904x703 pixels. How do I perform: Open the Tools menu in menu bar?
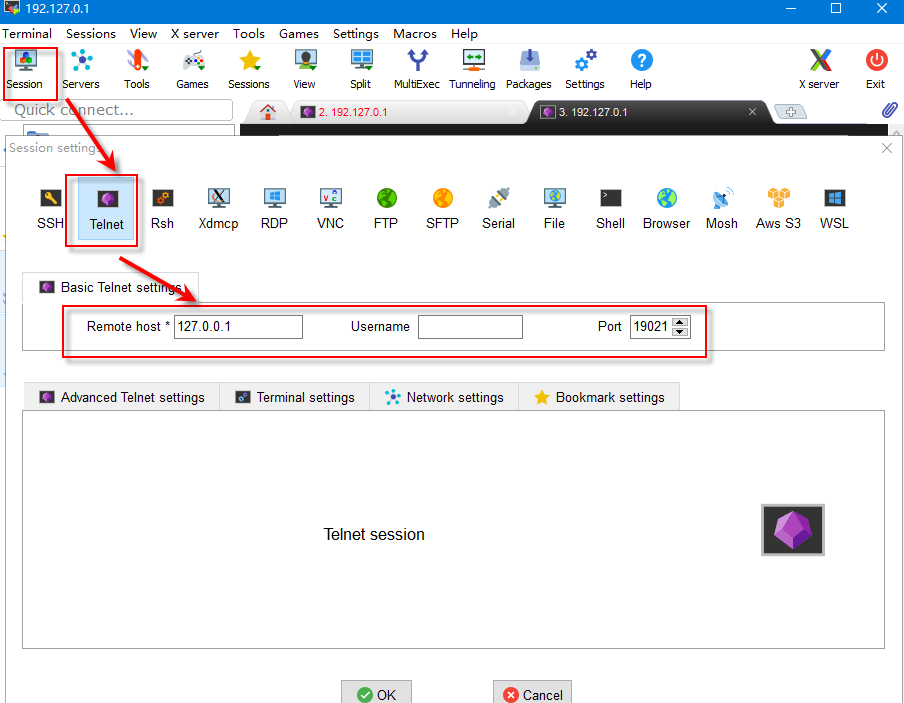pos(248,33)
